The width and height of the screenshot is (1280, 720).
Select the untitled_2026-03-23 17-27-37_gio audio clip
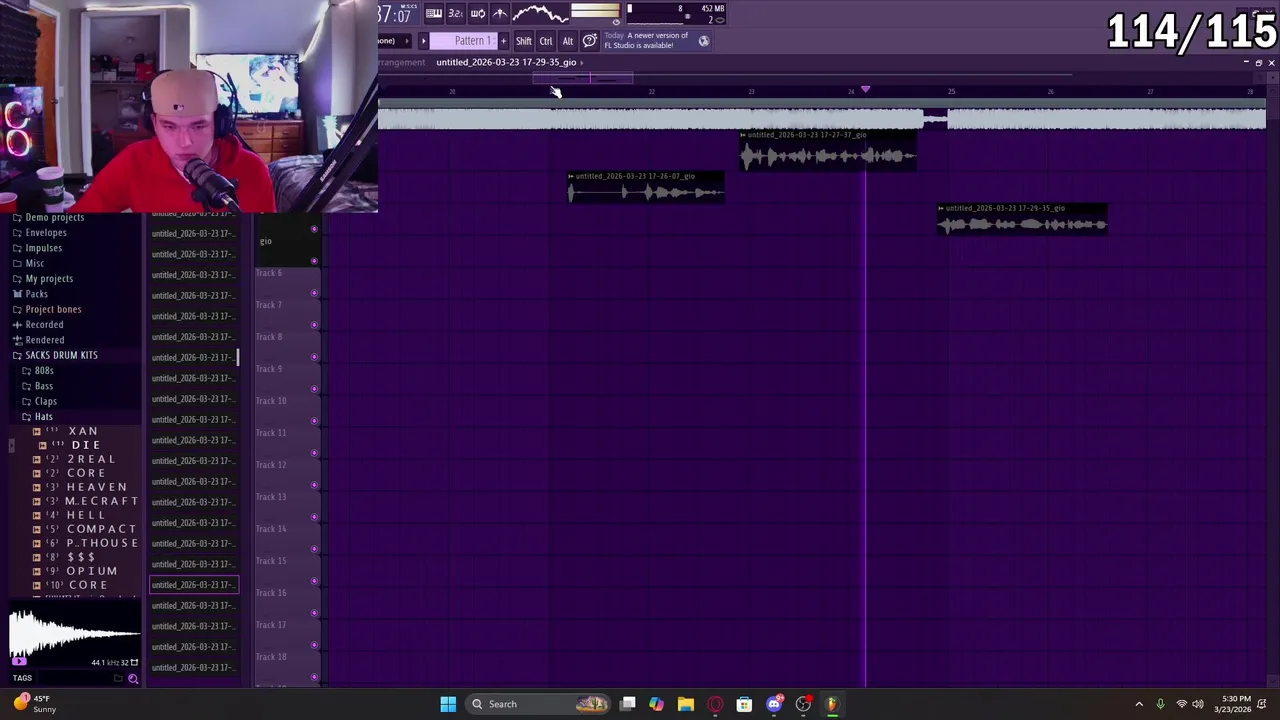[x=827, y=150]
